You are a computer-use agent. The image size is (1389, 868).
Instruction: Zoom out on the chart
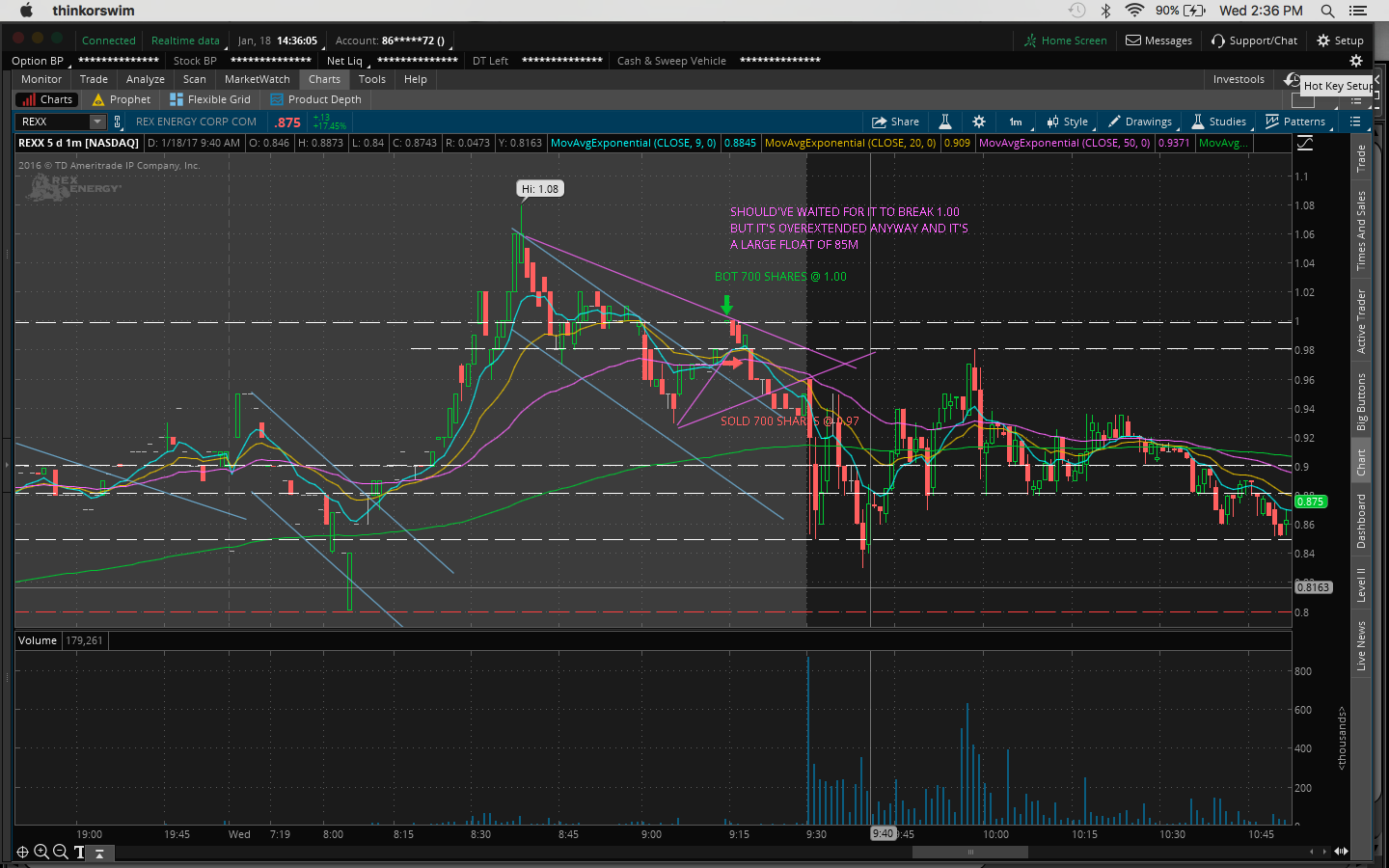(60, 852)
